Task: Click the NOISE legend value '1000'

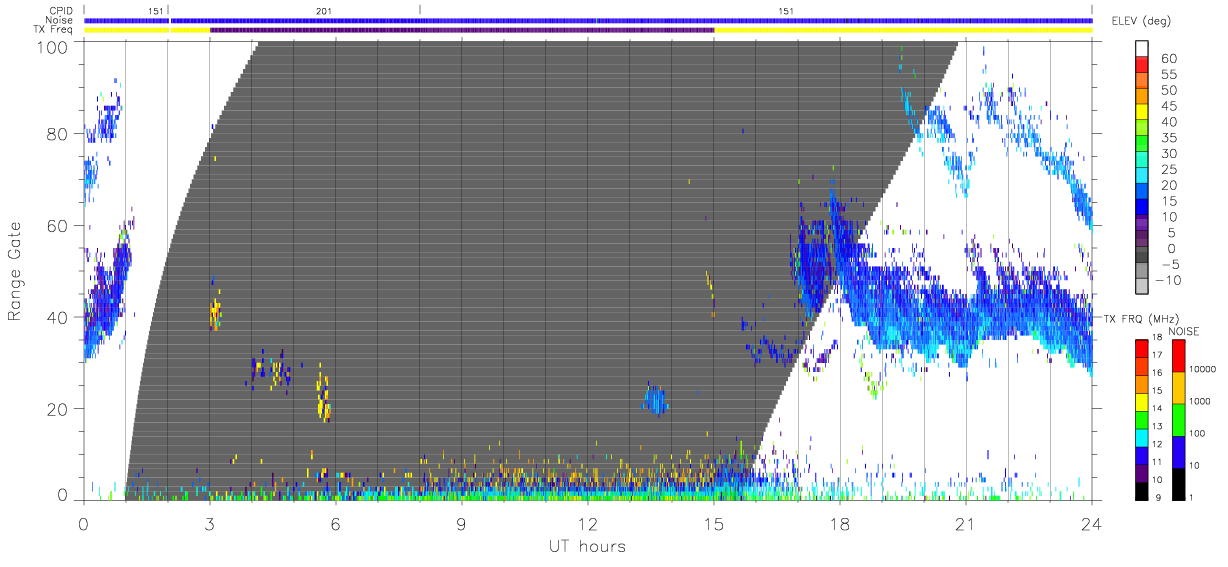Action: coord(1200,402)
